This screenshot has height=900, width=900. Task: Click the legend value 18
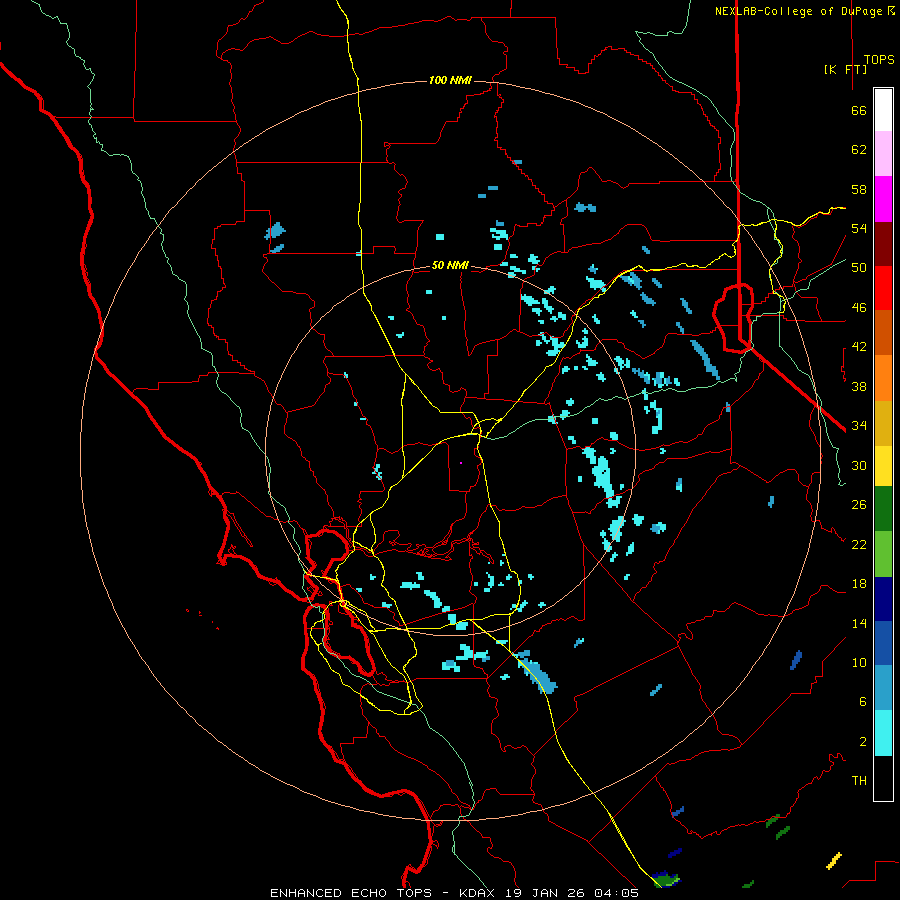[x=859, y=584]
